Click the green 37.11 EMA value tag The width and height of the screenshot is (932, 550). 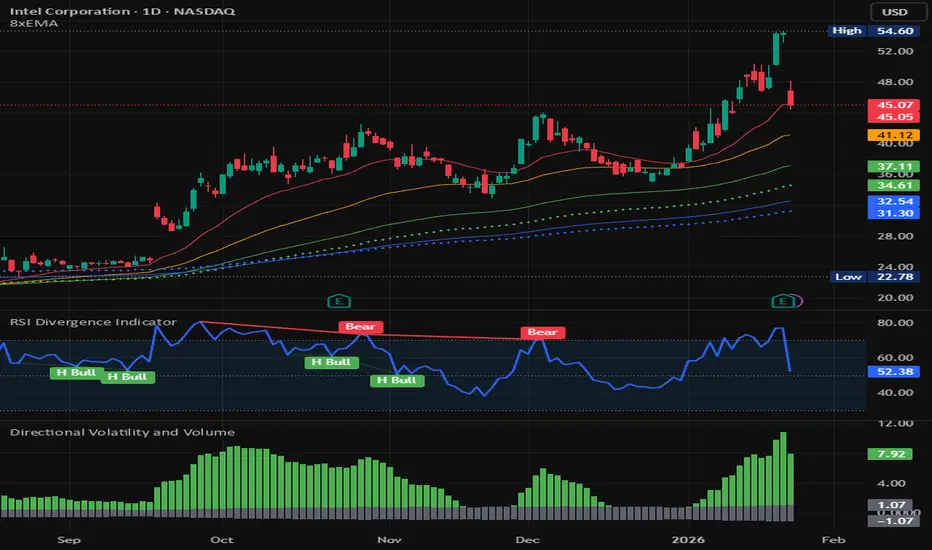[894, 166]
